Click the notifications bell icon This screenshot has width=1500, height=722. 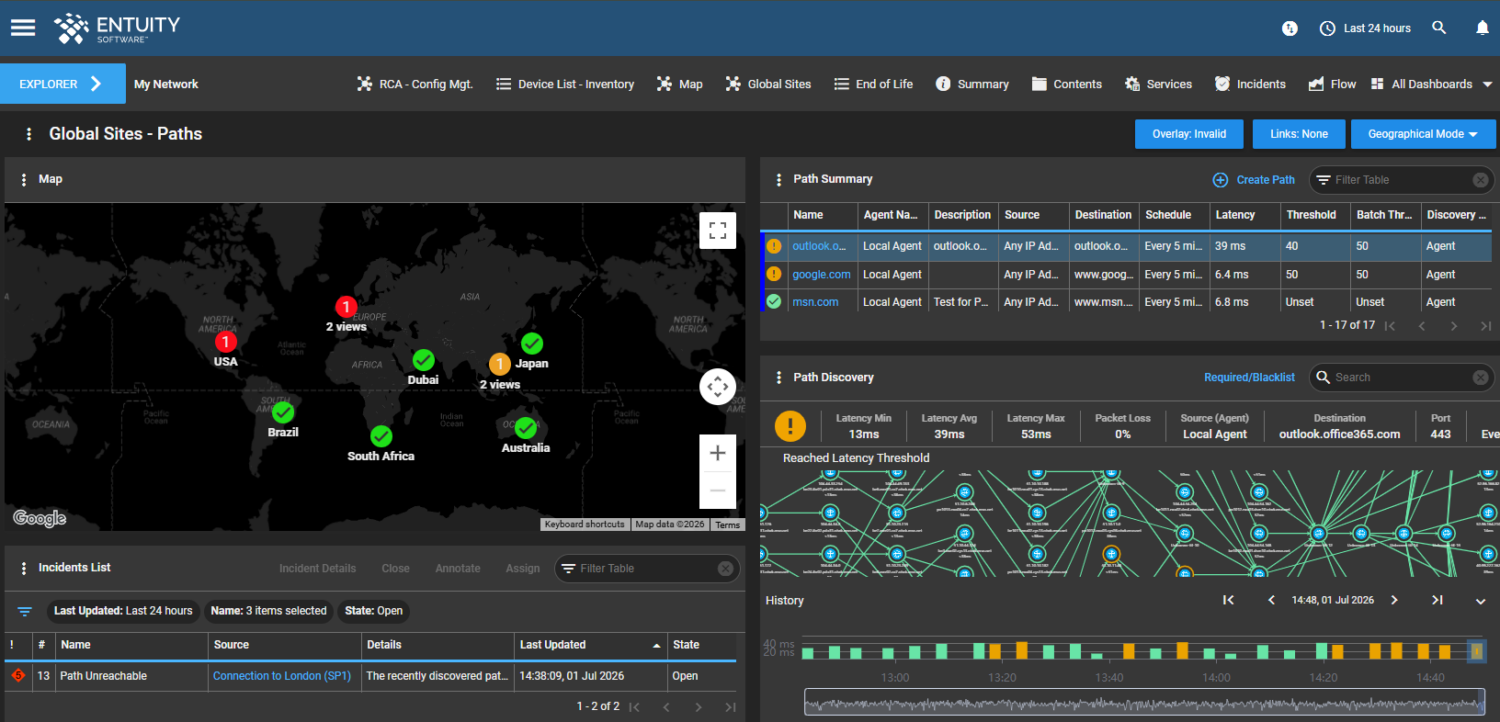(1482, 28)
